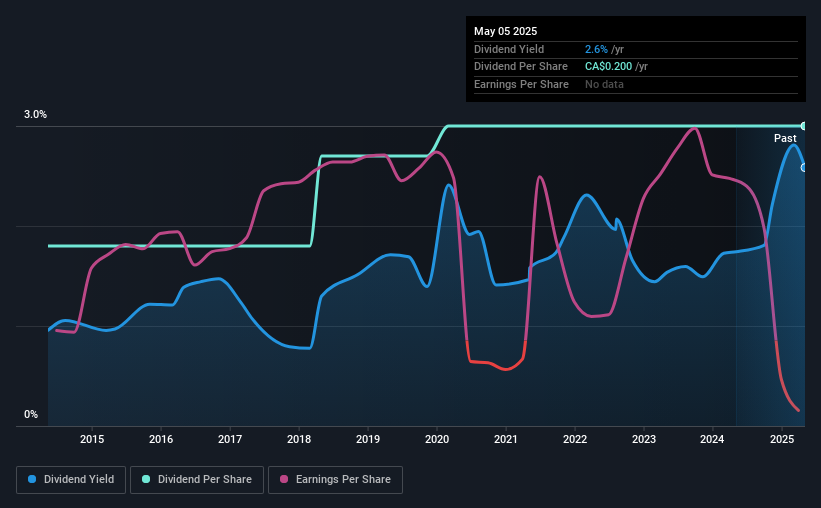Click the 2025 x-axis label
Image resolution: width=821 pixels, height=508 pixels.
(x=782, y=439)
